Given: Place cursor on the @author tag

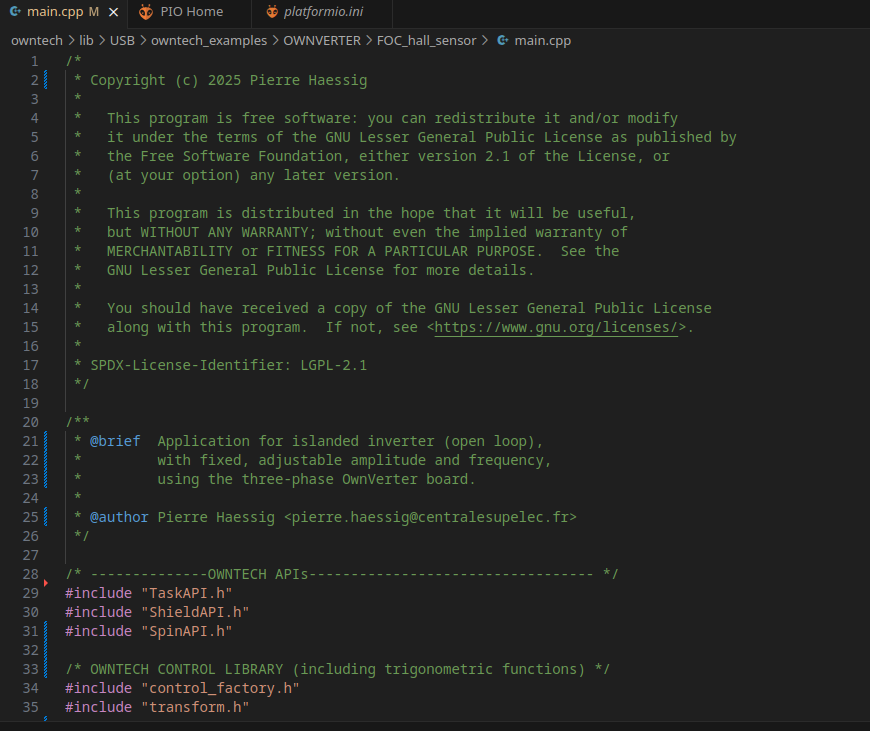Looking at the screenshot, I should tap(119, 517).
